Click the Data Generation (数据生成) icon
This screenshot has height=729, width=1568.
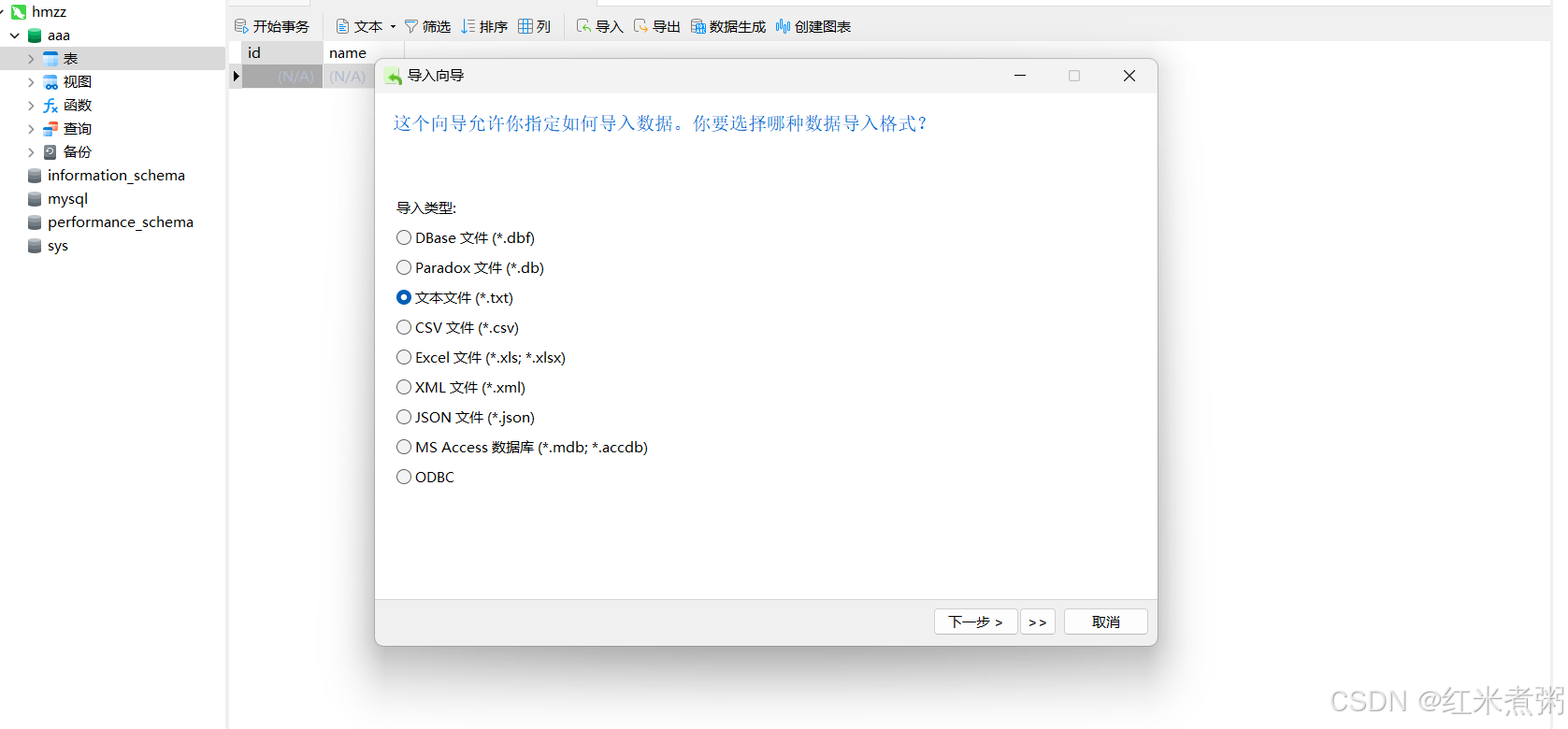(x=698, y=26)
